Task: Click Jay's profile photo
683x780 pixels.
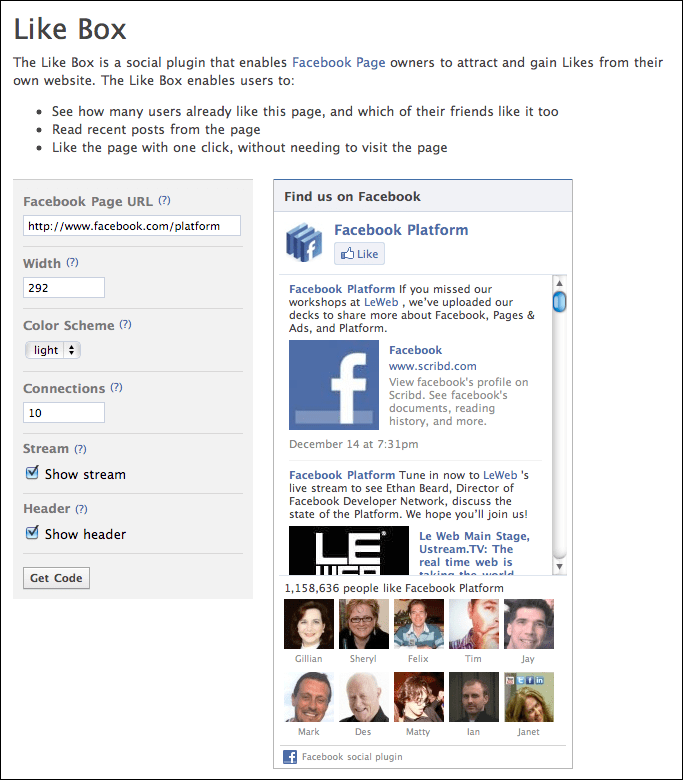Action: tap(529, 624)
